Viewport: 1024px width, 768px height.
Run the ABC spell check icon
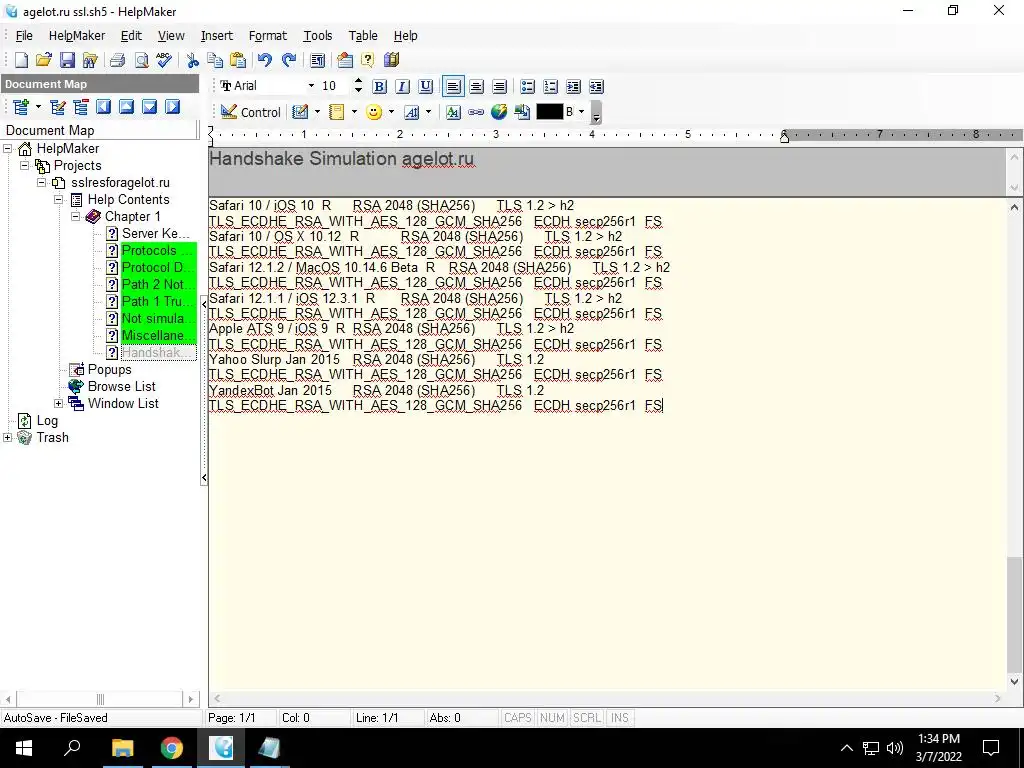[x=164, y=60]
